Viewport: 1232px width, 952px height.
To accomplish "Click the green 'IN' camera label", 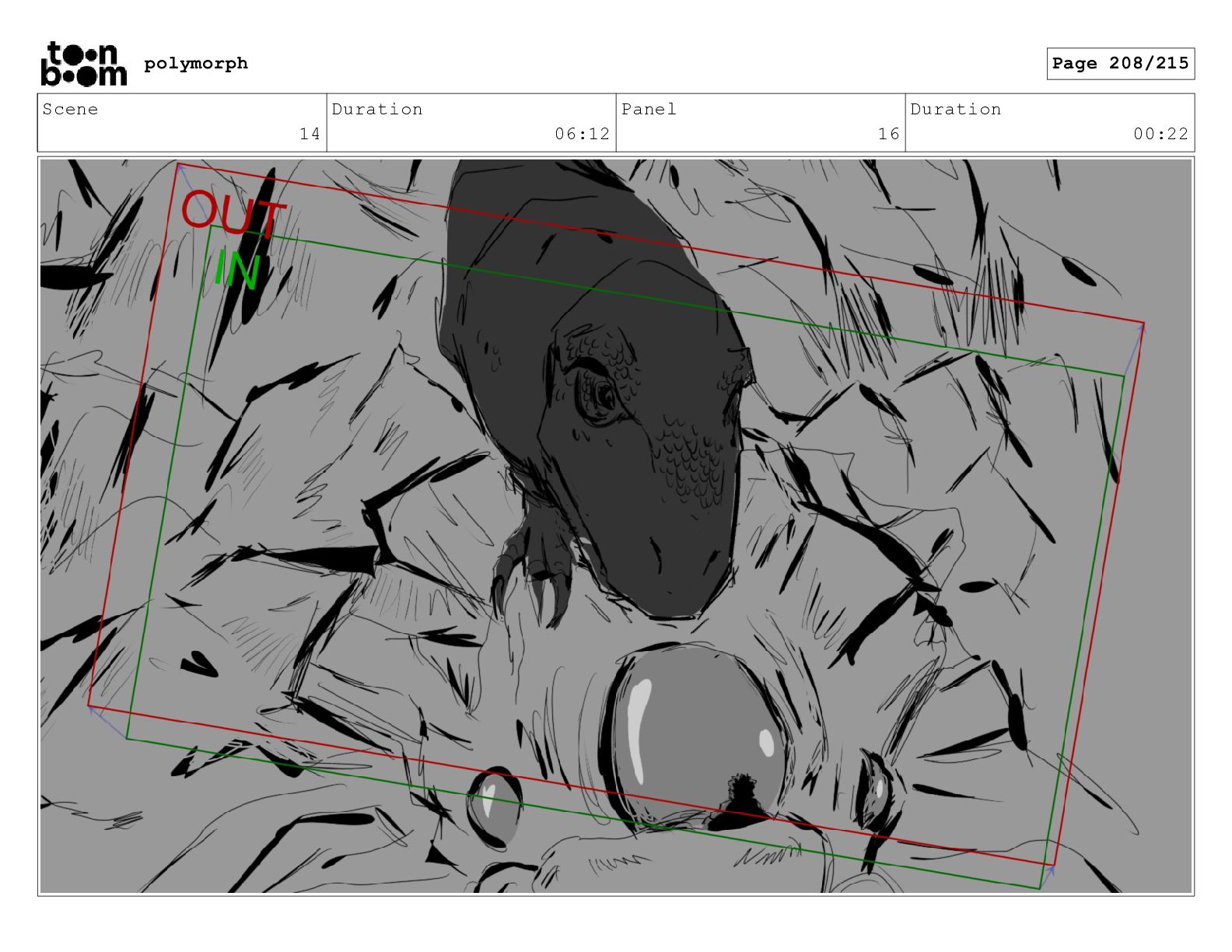I will [x=236, y=269].
